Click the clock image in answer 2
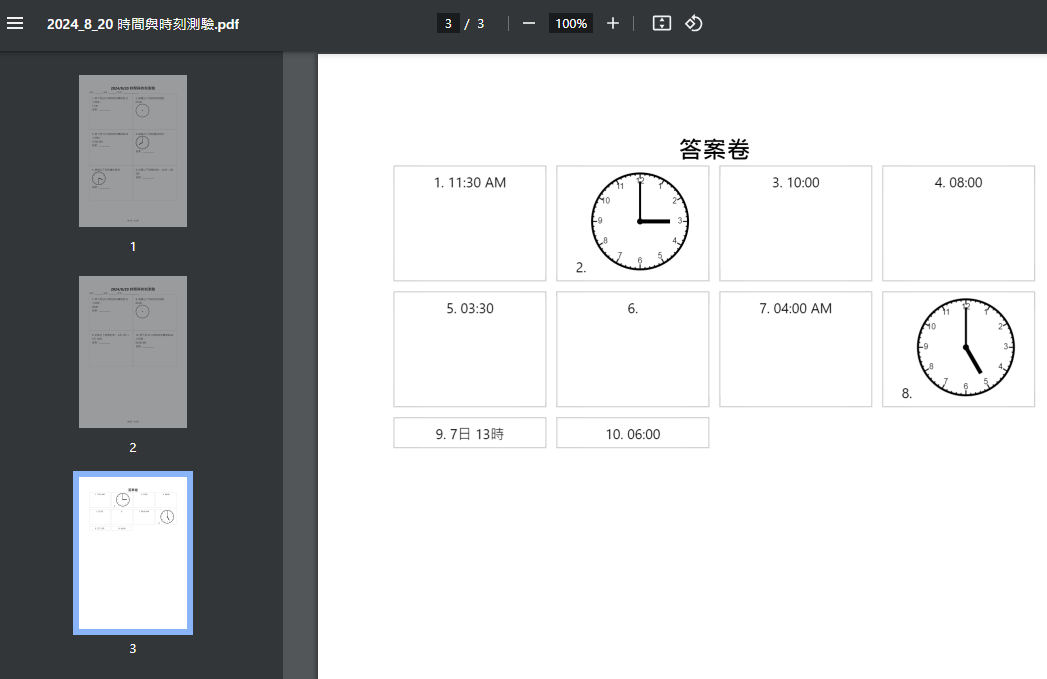The image size is (1047, 679). pos(640,221)
